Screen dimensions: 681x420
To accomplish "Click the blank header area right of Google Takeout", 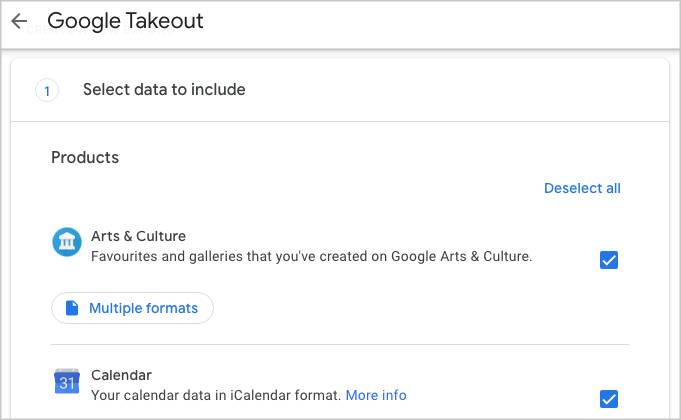I will [450, 21].
